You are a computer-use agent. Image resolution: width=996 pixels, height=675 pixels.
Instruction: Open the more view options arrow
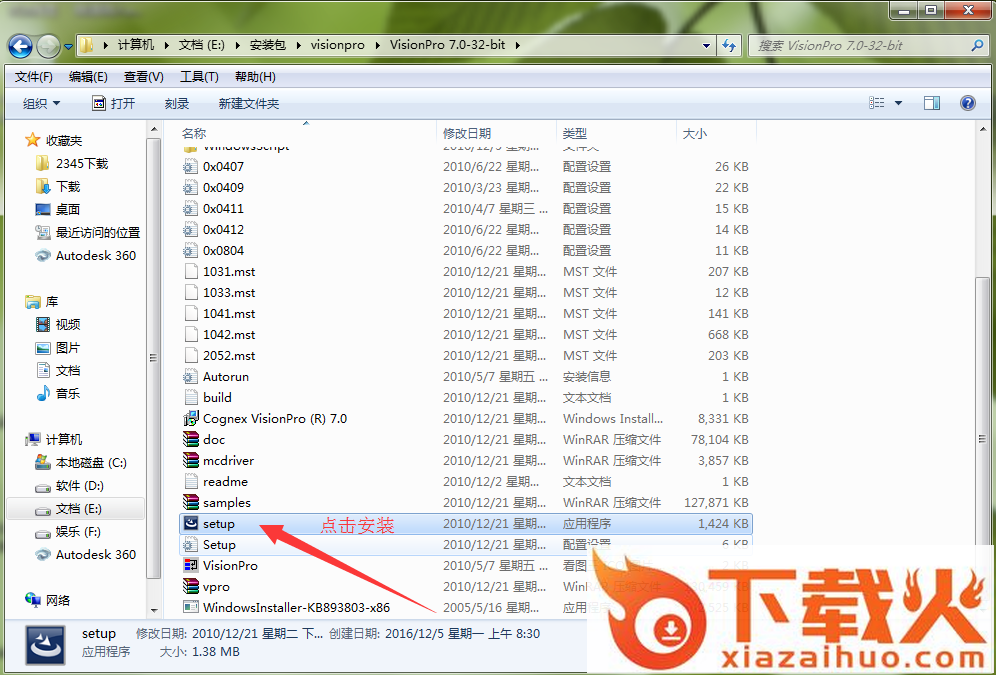(x=898, y=103)
